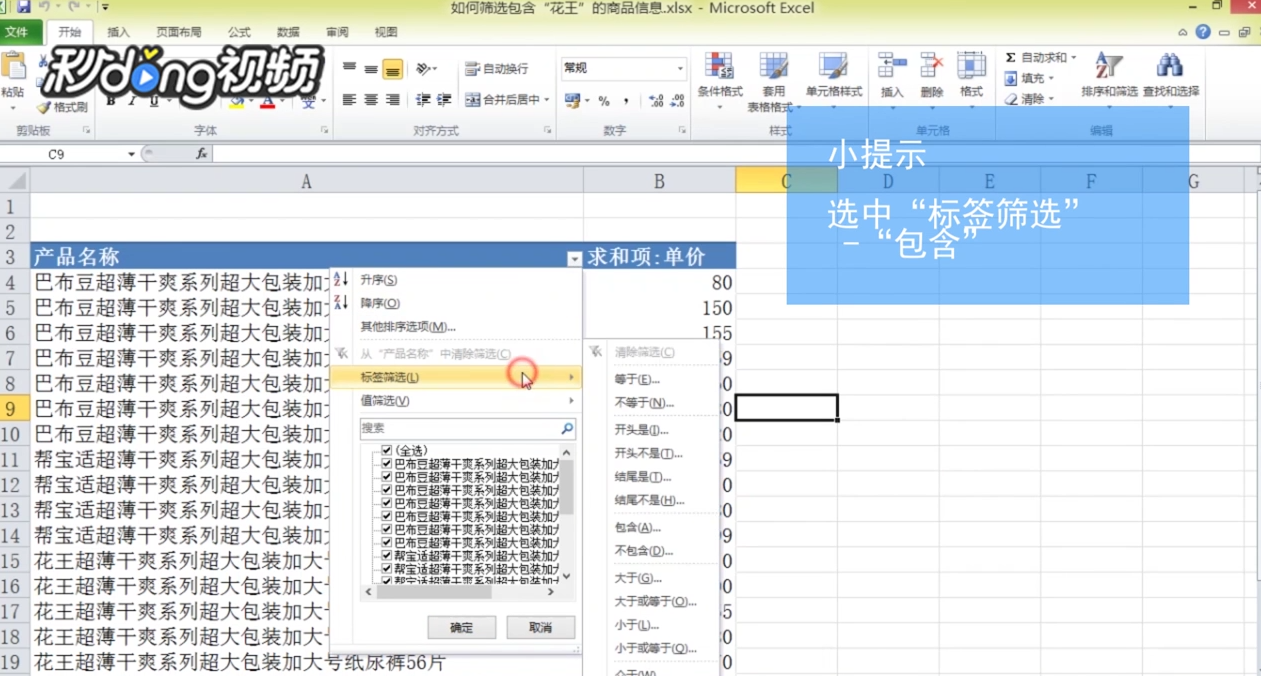Apply comma style format
The image size is (1261, 676).
626,101
